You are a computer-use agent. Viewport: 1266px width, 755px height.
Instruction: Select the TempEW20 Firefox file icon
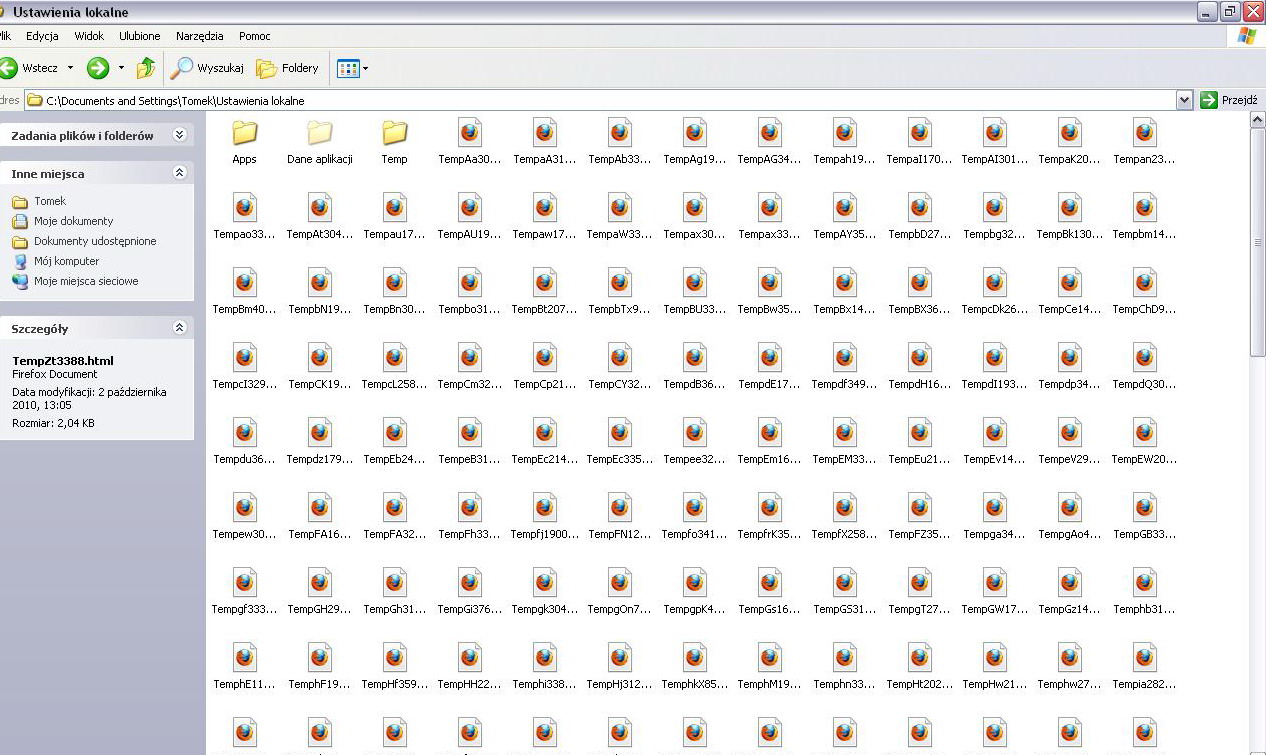(x=1145, y=432)
